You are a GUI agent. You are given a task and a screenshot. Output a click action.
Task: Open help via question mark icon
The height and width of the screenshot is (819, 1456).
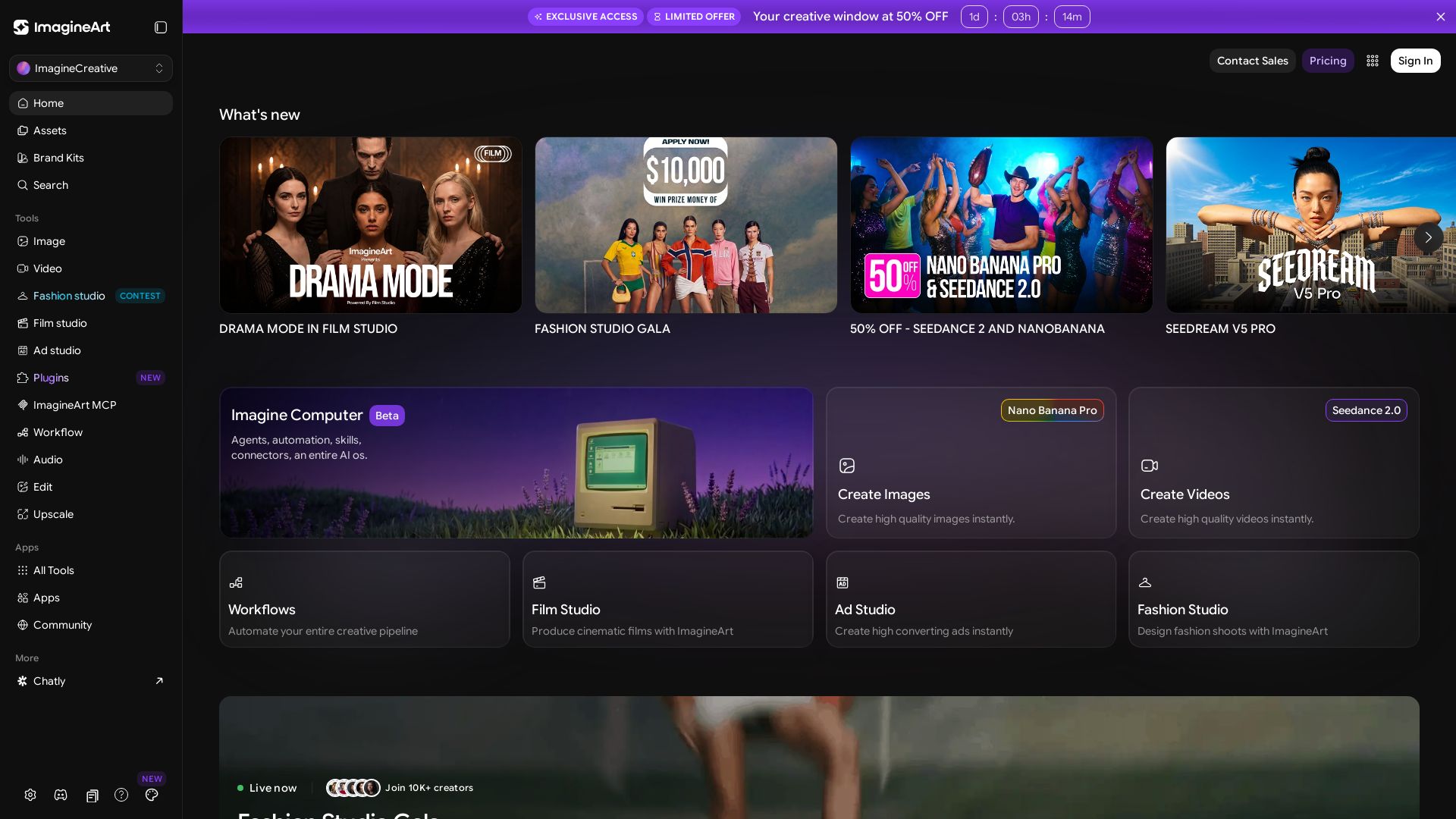coord(121,795)
